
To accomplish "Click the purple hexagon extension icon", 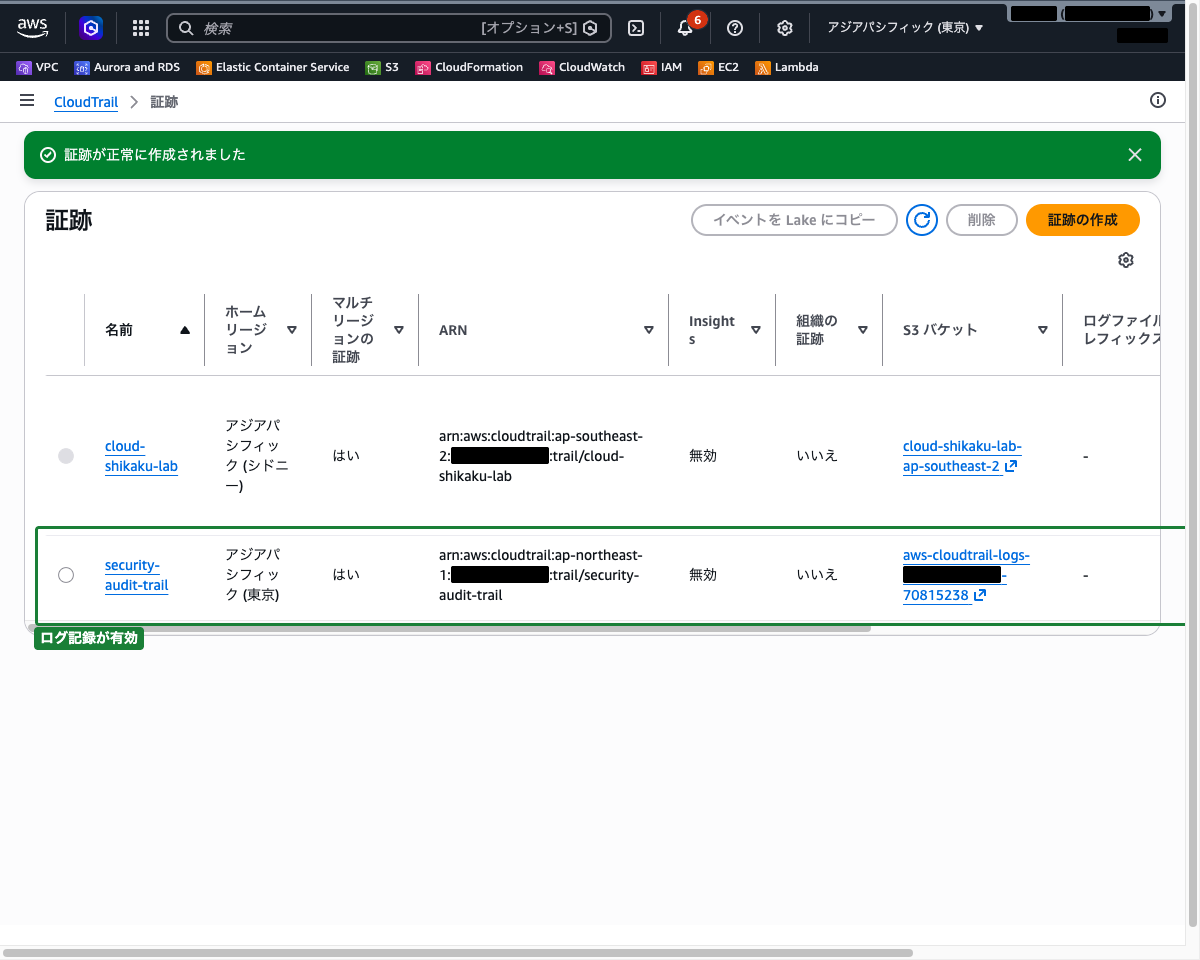I will pos(91,28).
